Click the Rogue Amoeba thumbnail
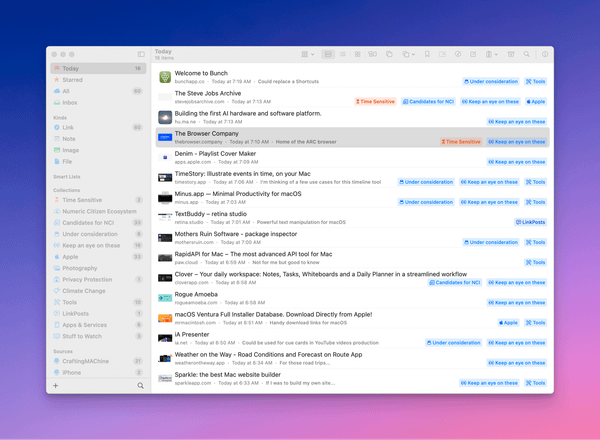This screenshot has height=440, width=600. [x=165, y=298]
